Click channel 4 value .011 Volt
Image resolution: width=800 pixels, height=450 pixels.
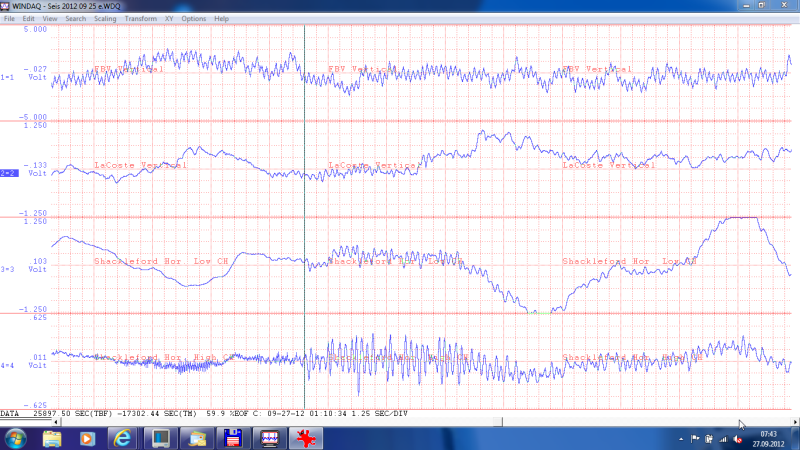[37, 361]
